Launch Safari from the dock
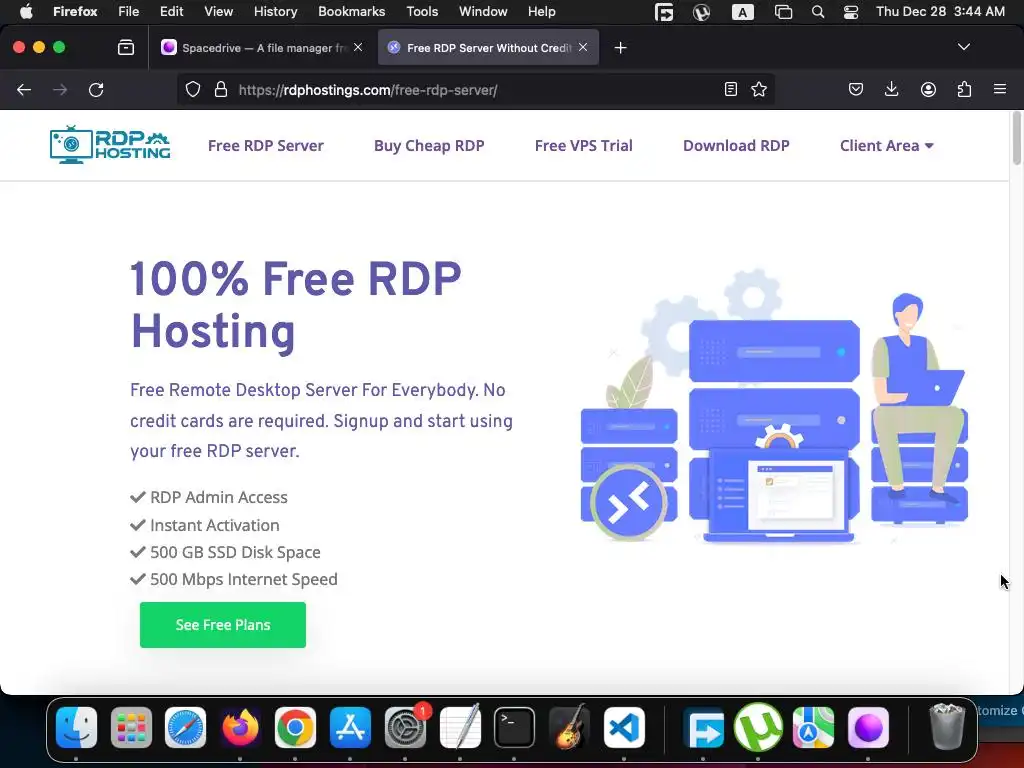This screenshot has height=768, width=1024. pos(185,728)
